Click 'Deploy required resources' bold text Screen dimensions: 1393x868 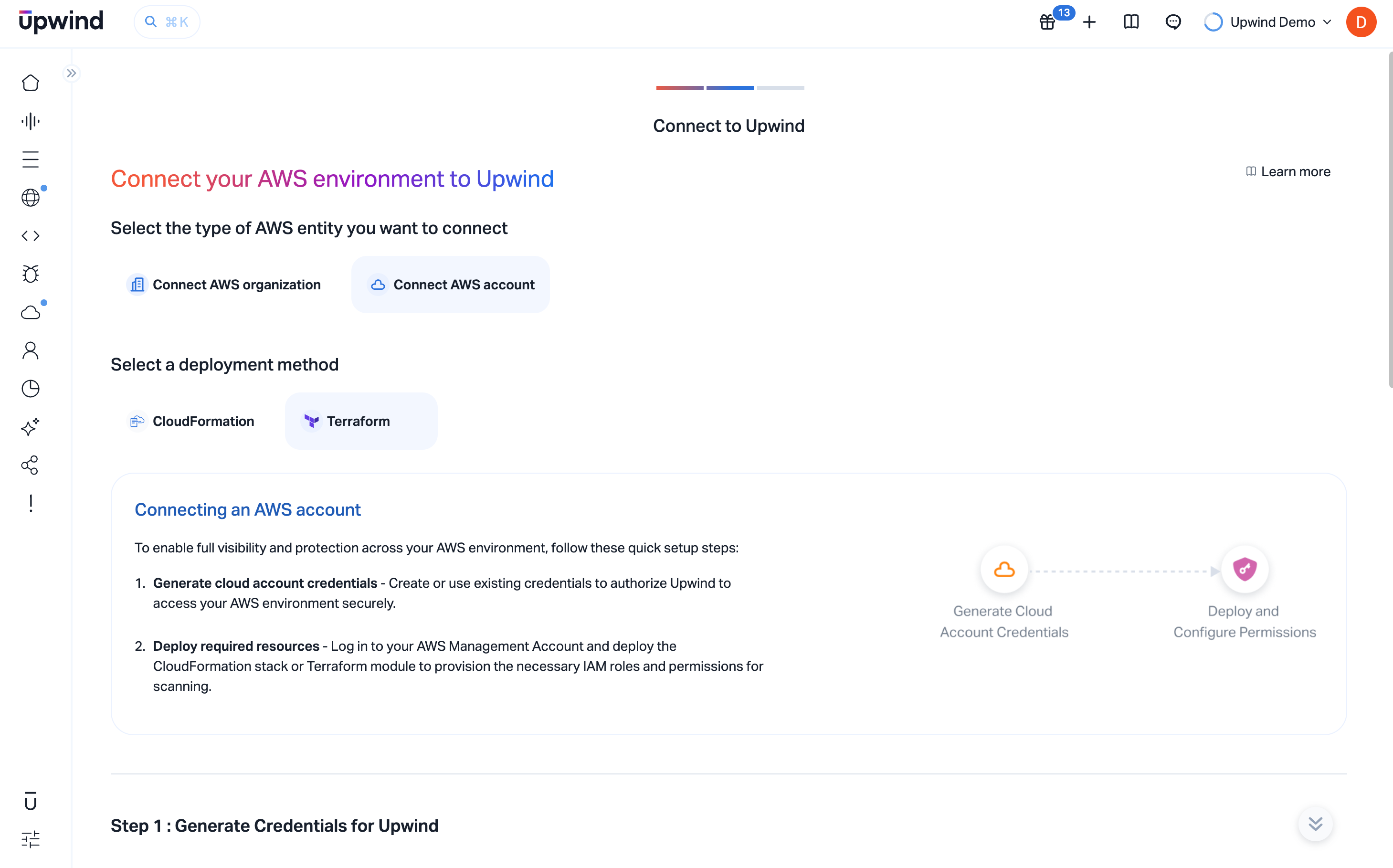click(x=236, y=646)
